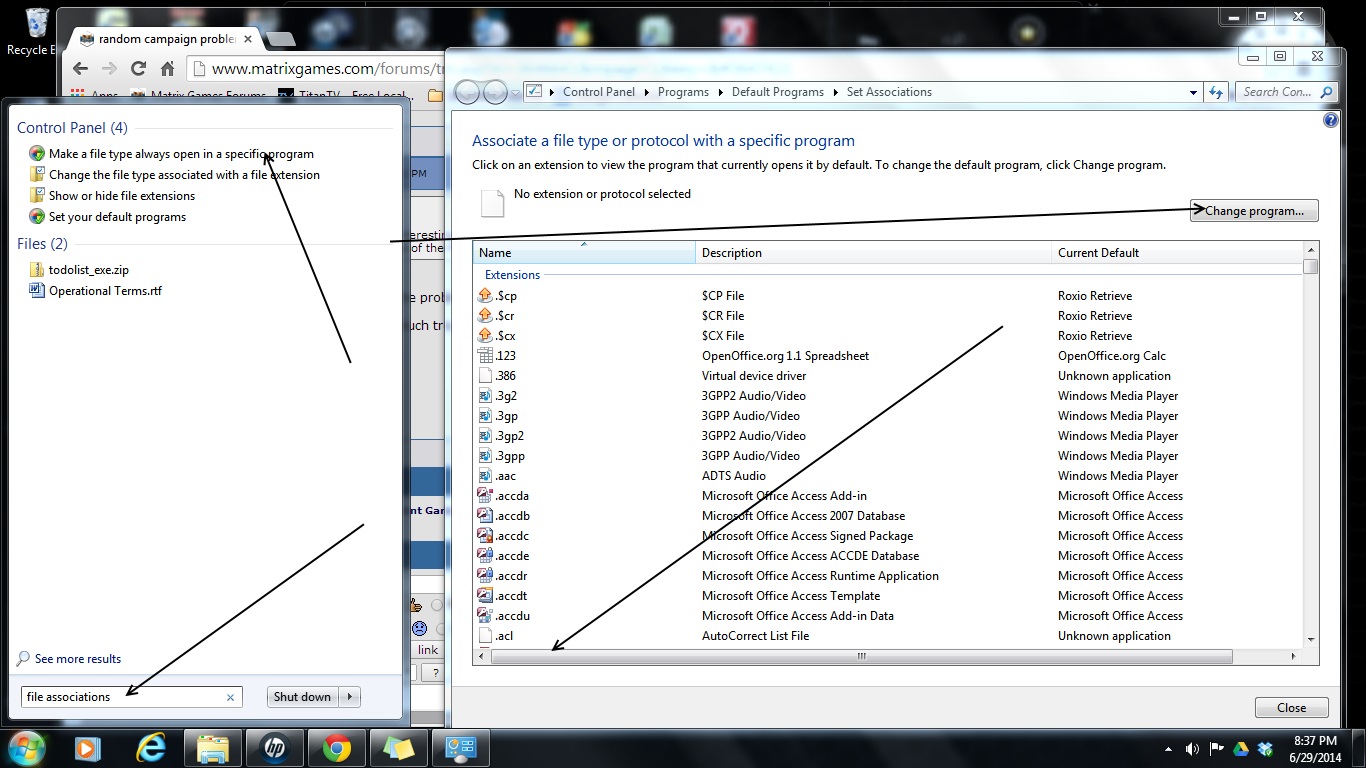Sort the list by the Name column
The height and width of the screenshot is (768, 1366).
(584, 253)
